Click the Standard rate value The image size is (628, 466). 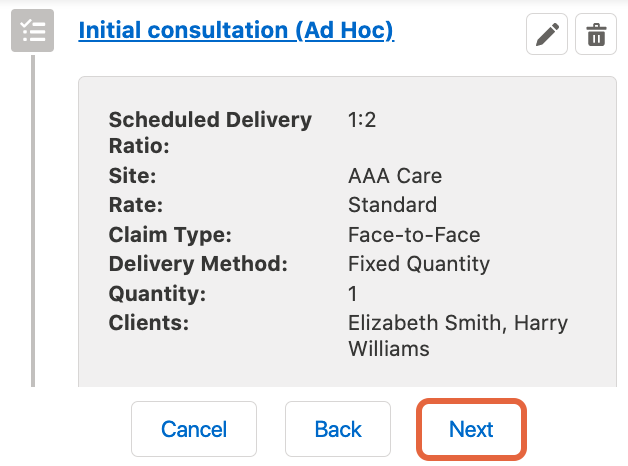[x=392, y=206]
